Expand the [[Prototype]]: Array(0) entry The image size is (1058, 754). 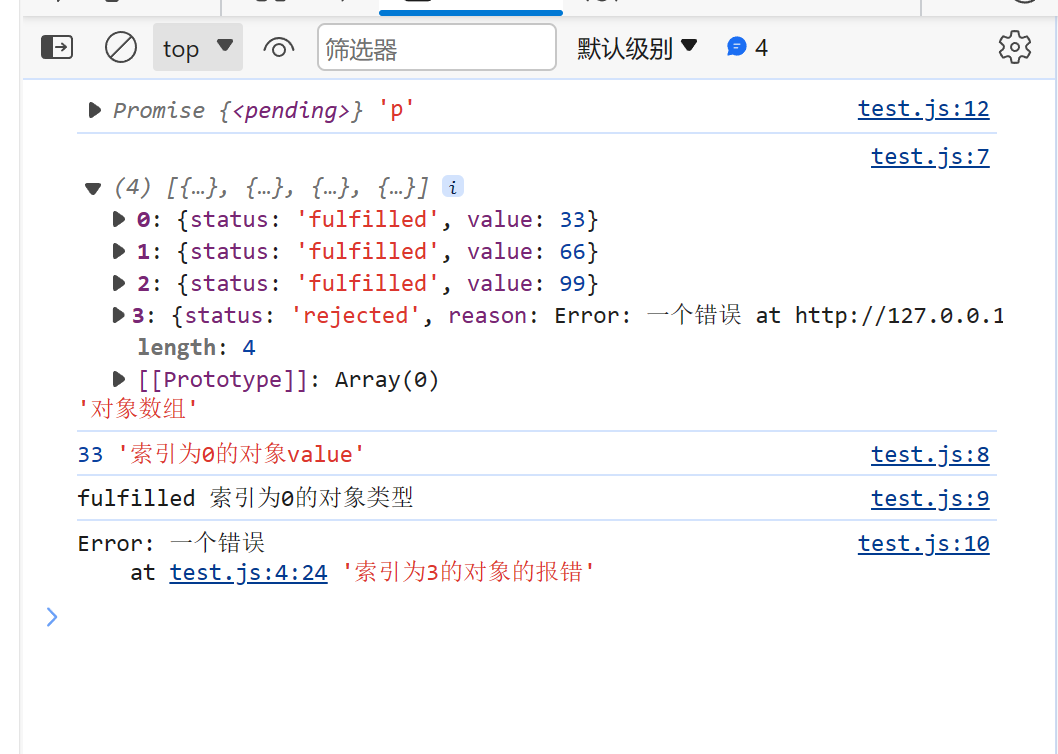click(119, 379)
